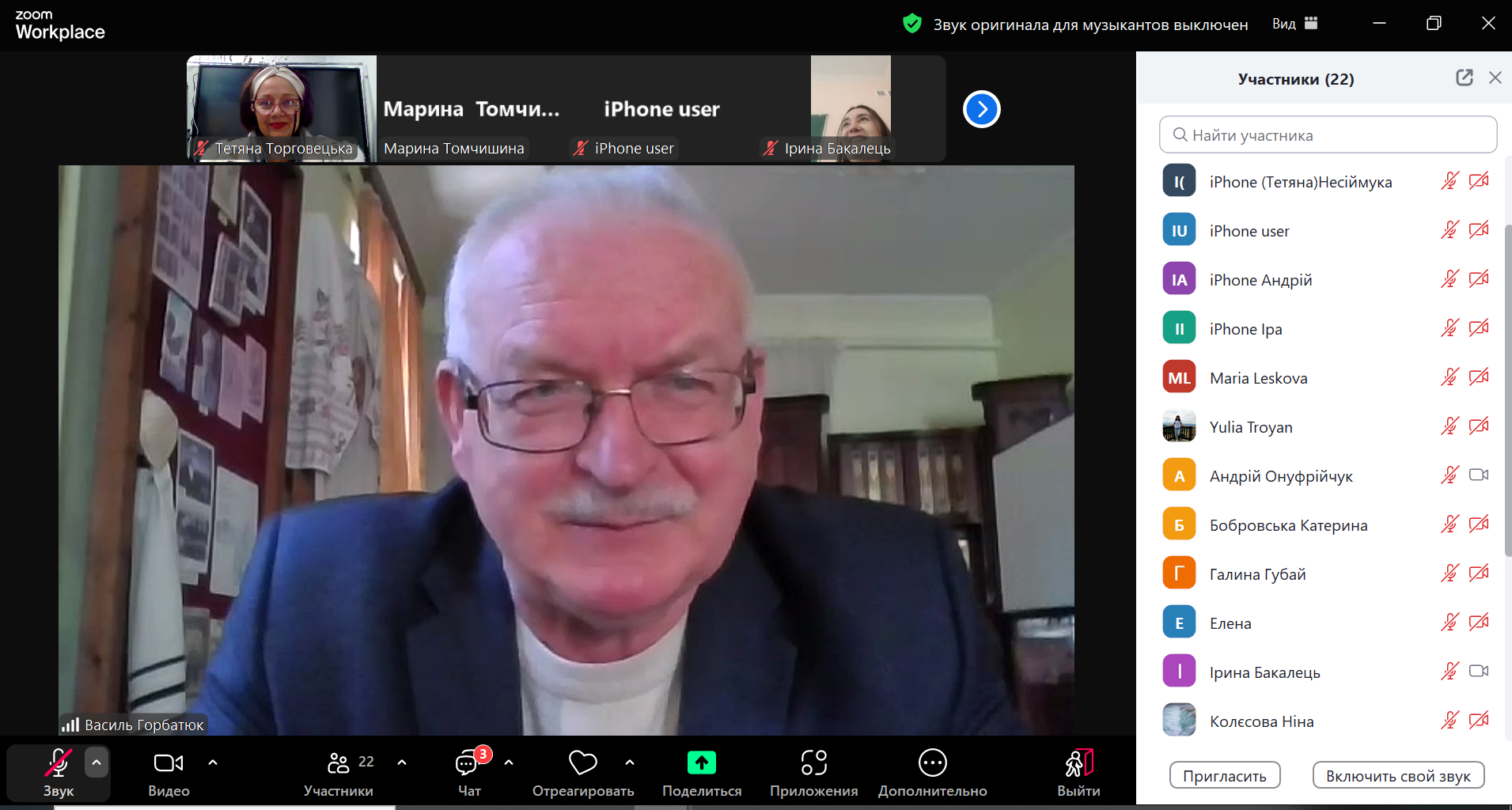Click the green encryption shield icon

(x=911, y=24)
